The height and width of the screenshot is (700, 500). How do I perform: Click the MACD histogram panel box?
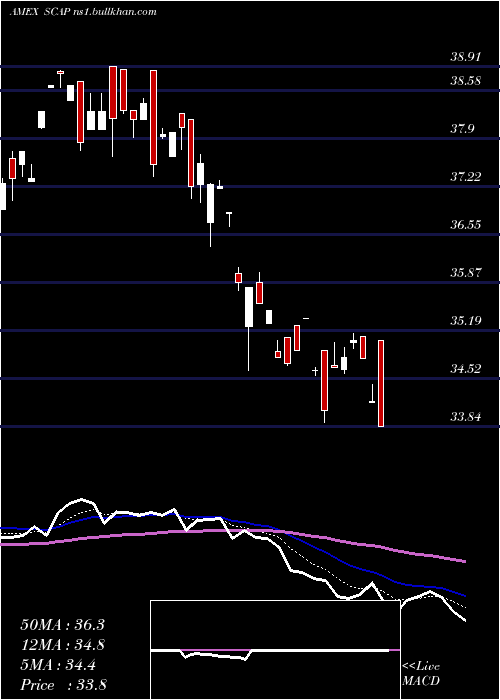275,650
